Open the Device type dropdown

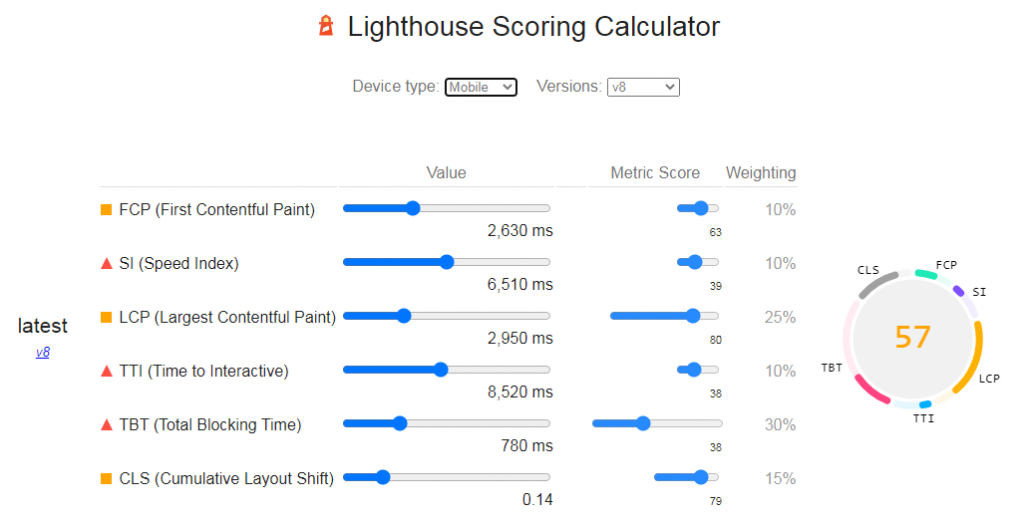[x=481, y=87]
